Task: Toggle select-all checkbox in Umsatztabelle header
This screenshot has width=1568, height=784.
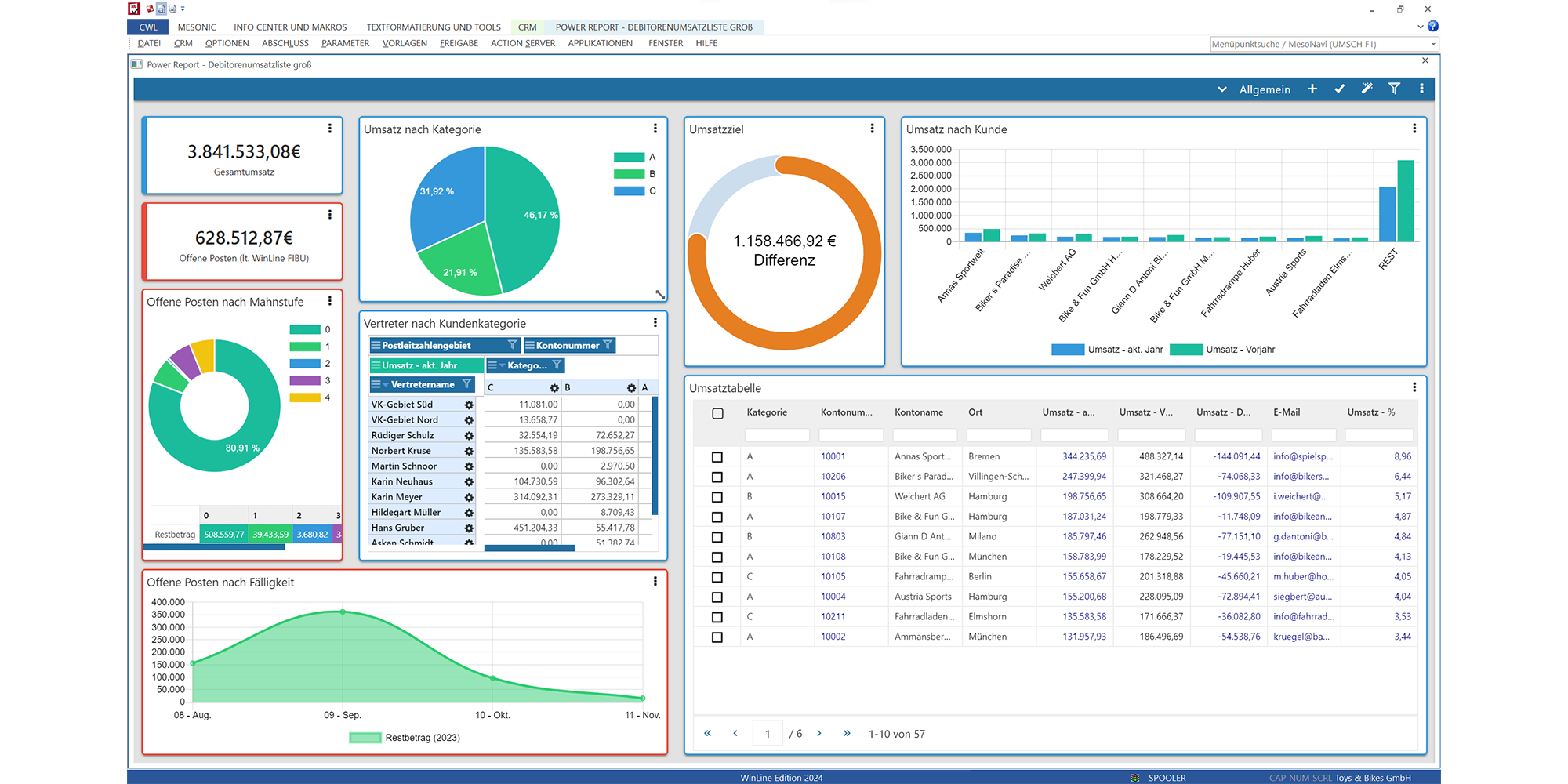Action: pos(717,413)
